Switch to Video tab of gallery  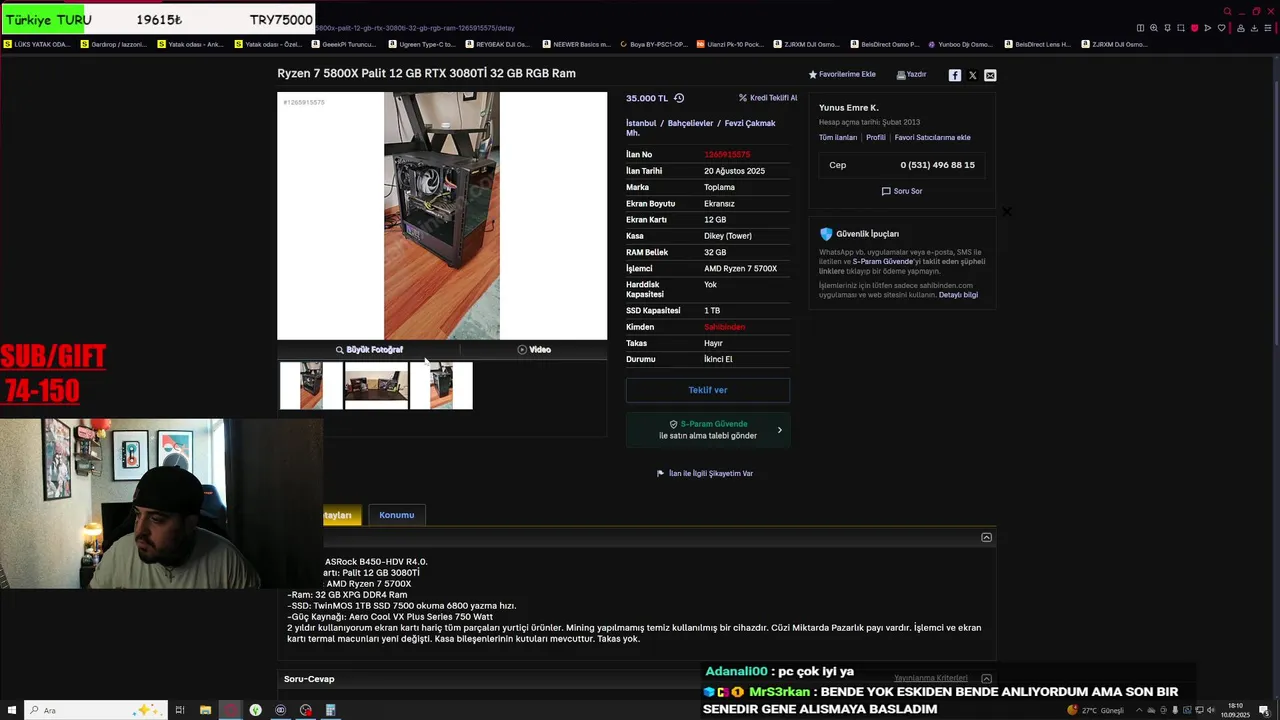[534, 350]
